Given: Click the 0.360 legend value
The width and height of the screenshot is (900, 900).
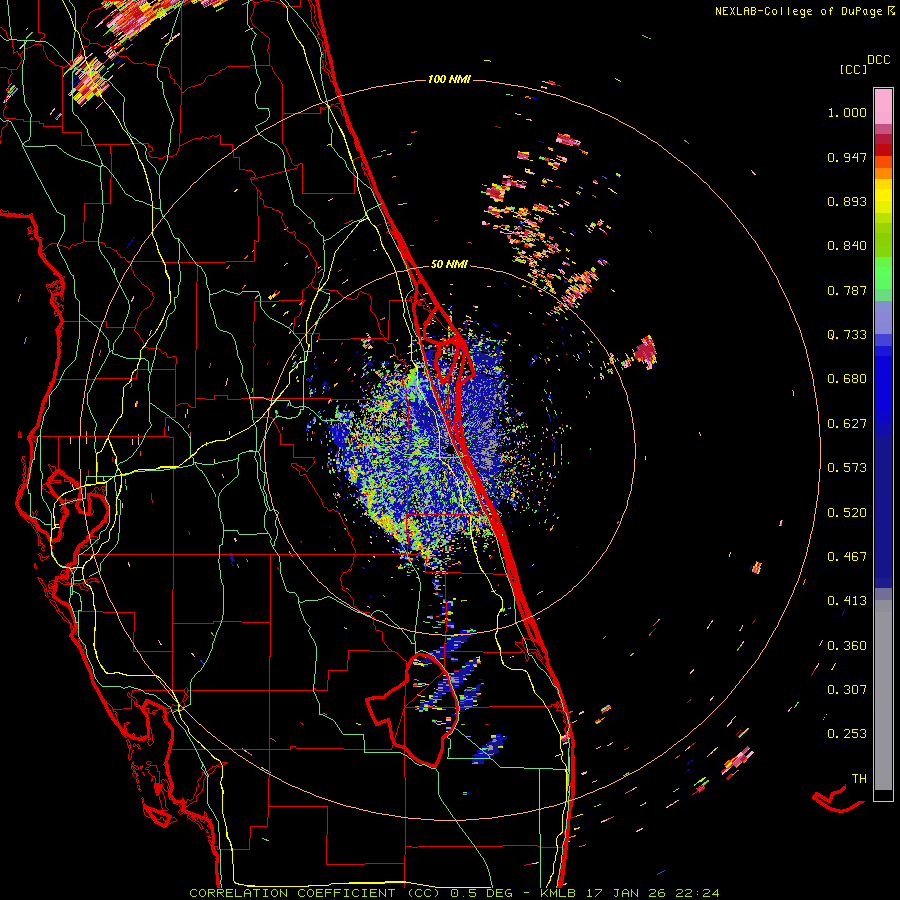Looking at the screenshot, I should click(847, 646).
